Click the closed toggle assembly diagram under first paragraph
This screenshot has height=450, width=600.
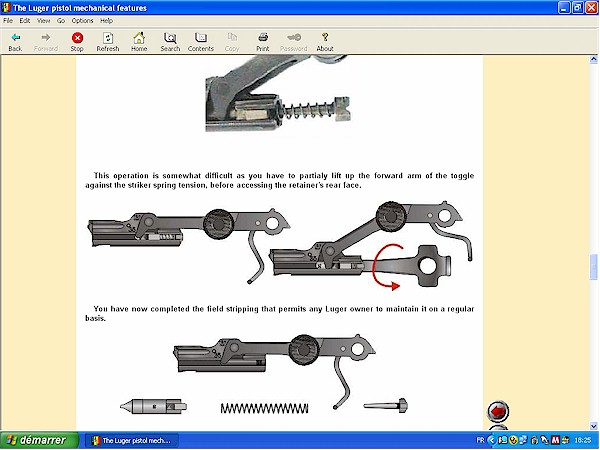pos(188,245)
